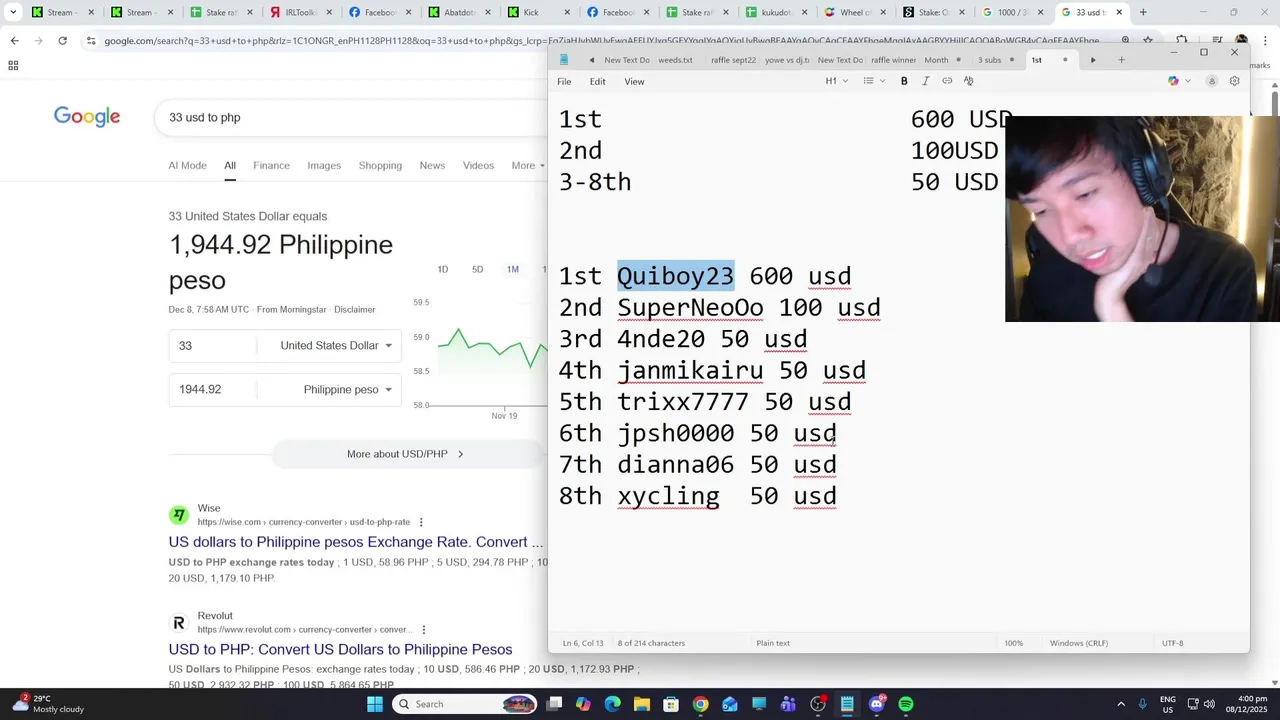Expand More about USD/PHP

[x=405, y=454]
